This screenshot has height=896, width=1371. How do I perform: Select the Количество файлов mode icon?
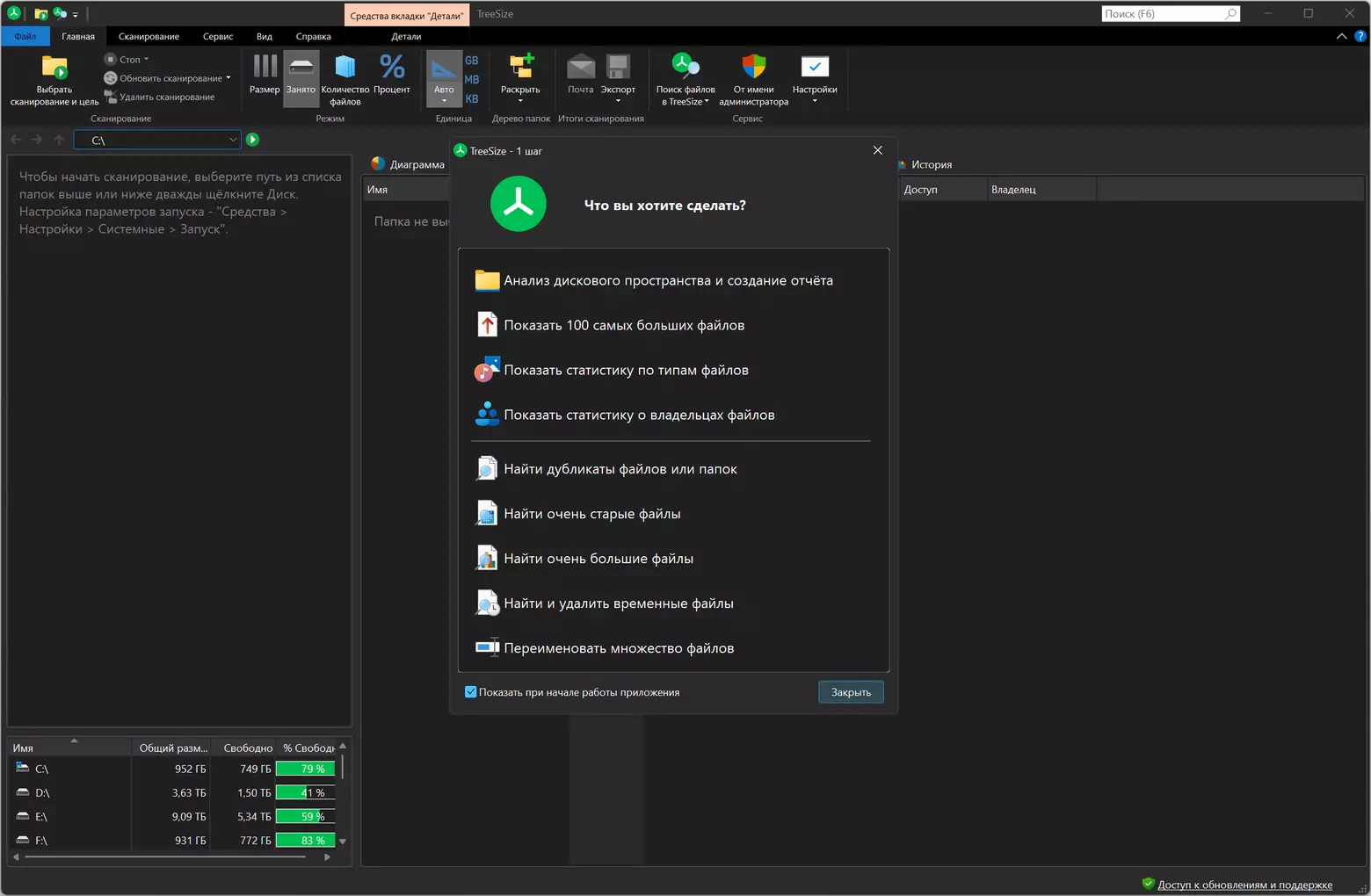pyautogui.click(x=345, y=69)
